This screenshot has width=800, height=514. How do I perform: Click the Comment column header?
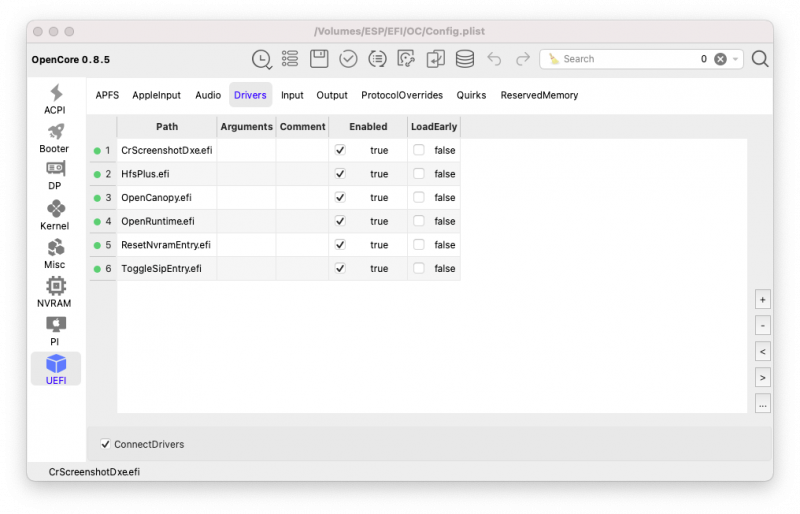point(303,127)
